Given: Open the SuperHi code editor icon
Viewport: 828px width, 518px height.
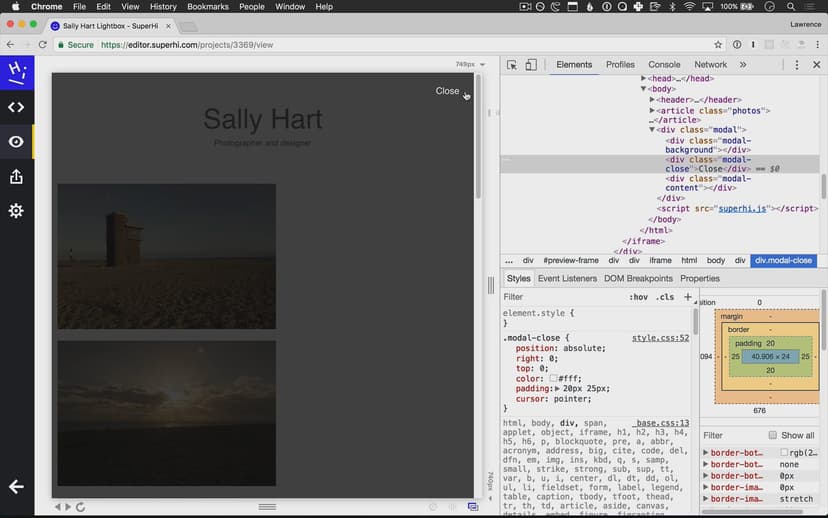Looking at the screenshot, I should [x=16, y=107].
